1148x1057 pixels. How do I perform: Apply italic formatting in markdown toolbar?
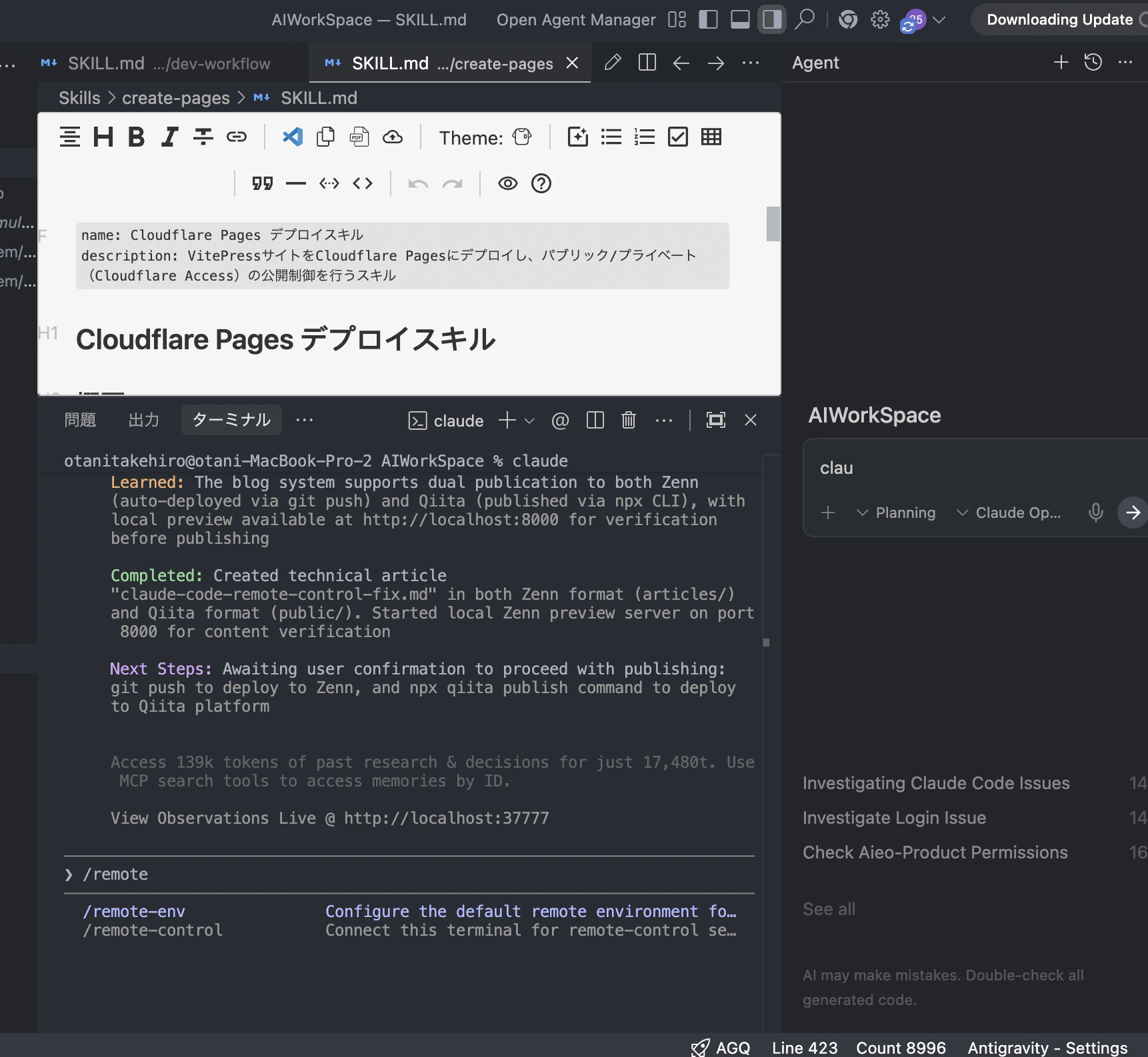click(170, 137)
